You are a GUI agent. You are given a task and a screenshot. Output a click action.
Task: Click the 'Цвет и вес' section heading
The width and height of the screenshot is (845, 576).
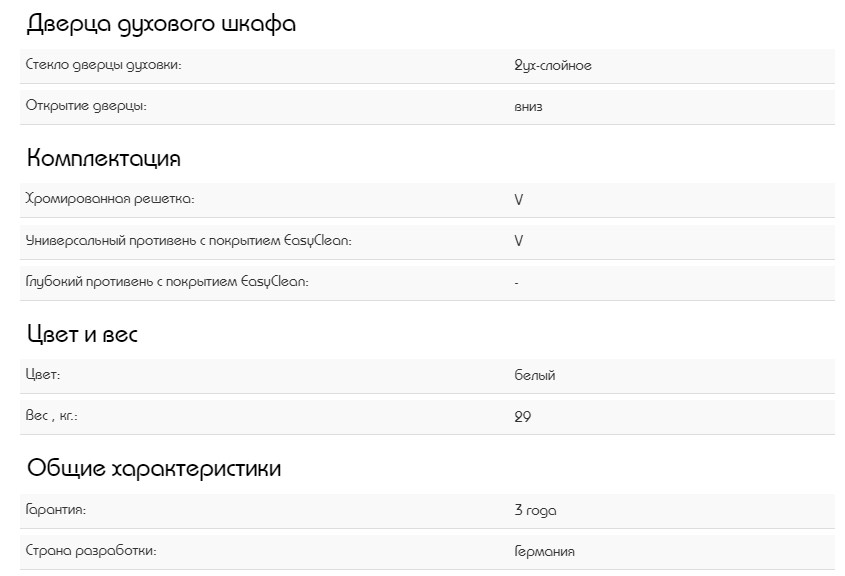point(82,334)
